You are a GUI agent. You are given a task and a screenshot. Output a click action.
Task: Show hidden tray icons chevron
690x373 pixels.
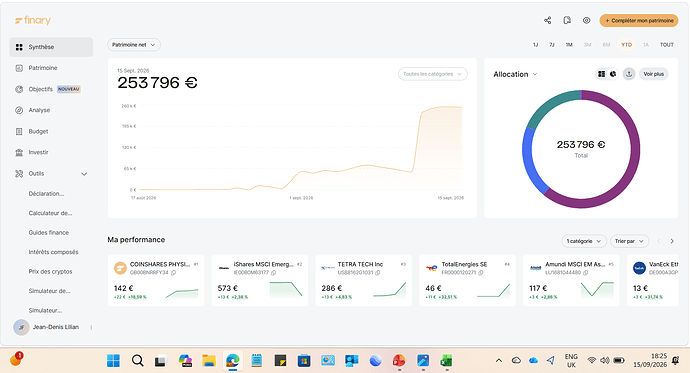pos(499,361)
